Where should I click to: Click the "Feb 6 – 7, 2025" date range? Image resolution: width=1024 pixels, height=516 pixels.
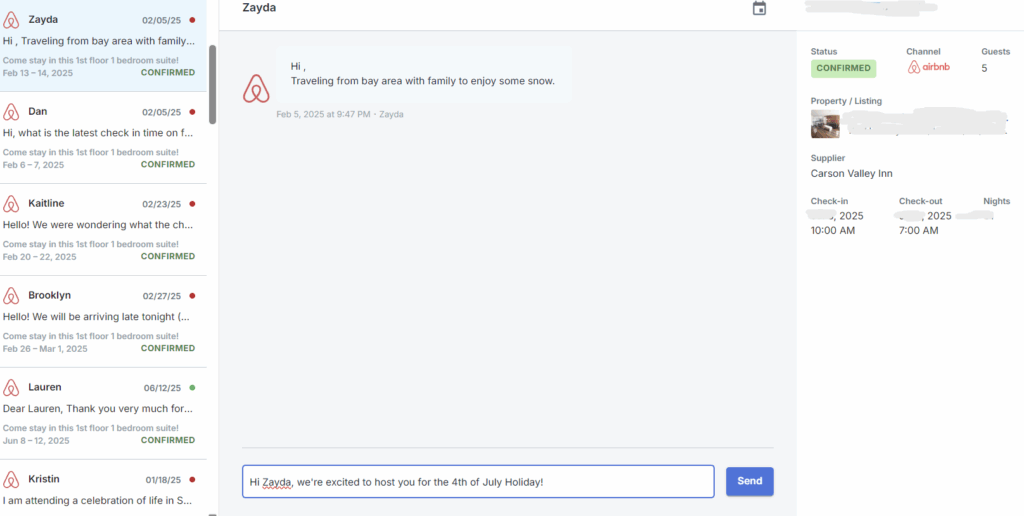tap(33, 165)
